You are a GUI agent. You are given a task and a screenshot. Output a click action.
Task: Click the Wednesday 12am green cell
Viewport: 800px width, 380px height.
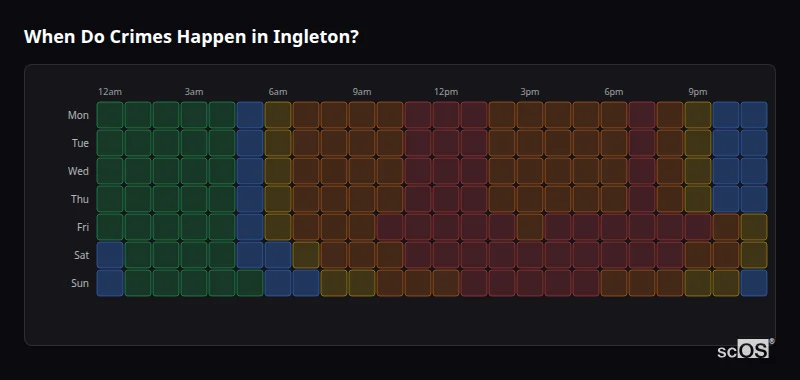point(110,171)
